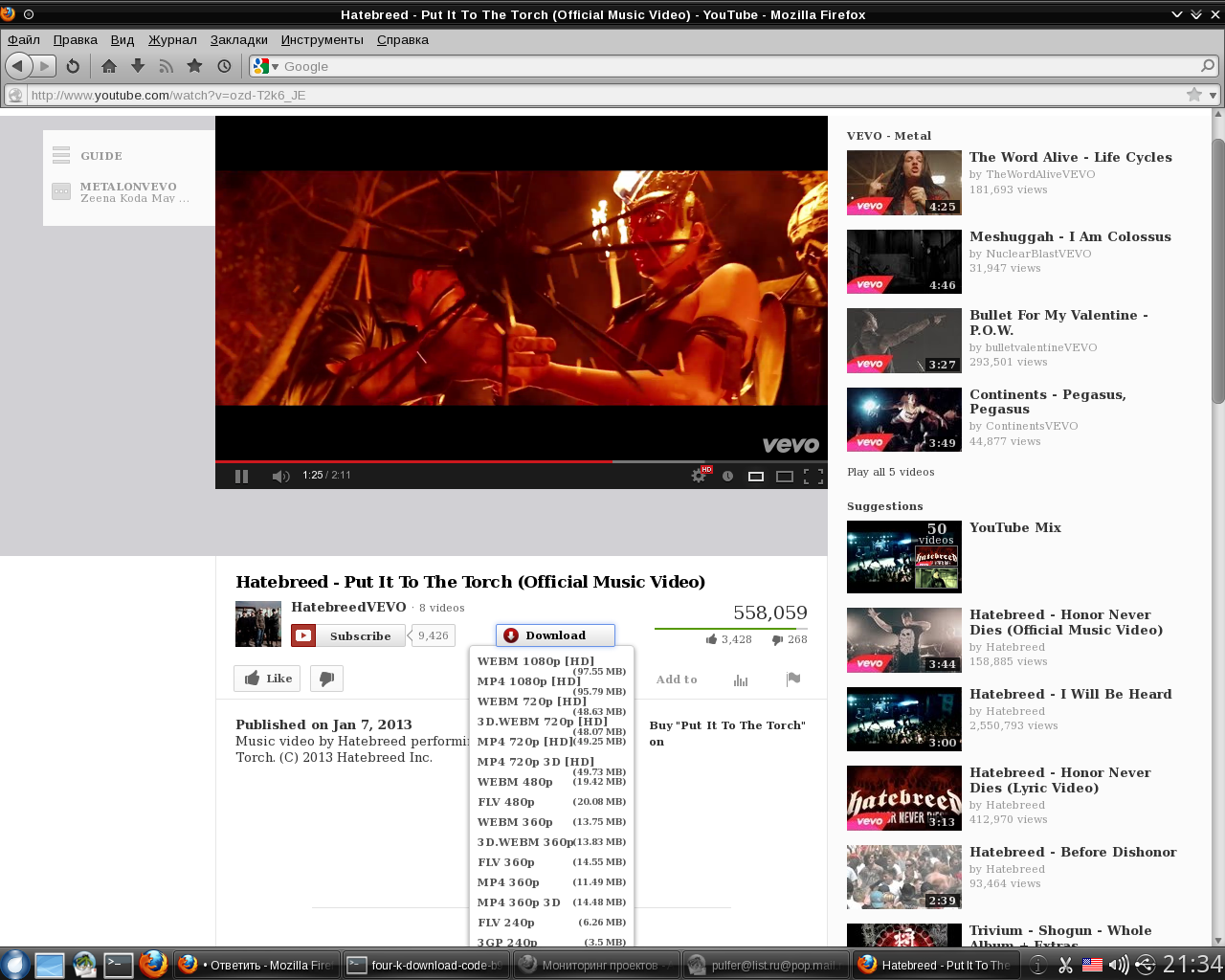Open the terminal launcher in the taskbar
This screenshot has height=980, width=1225.
(x=119, y=965)
